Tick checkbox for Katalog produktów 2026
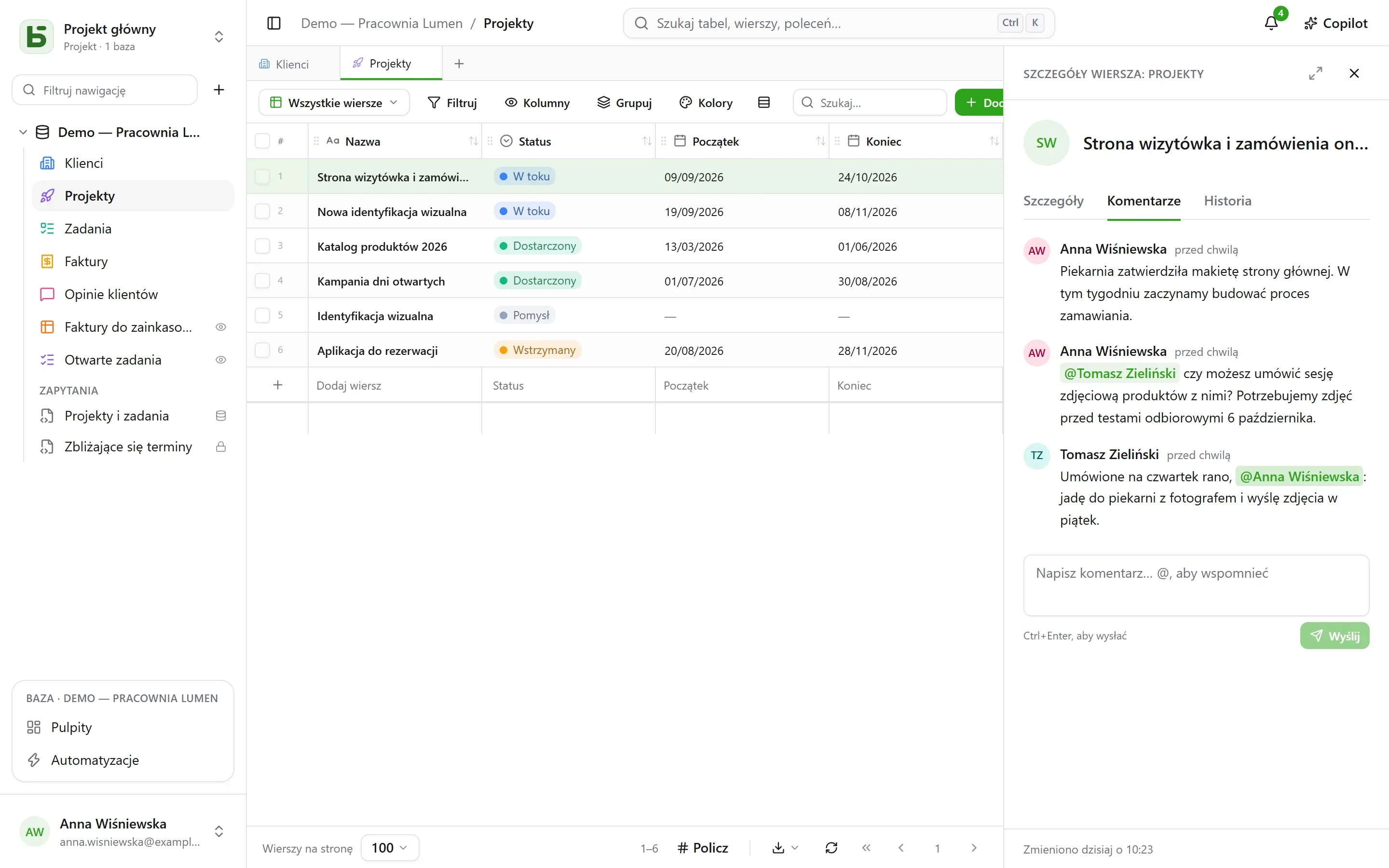1389x868 pixels. [x=262, y=246]
